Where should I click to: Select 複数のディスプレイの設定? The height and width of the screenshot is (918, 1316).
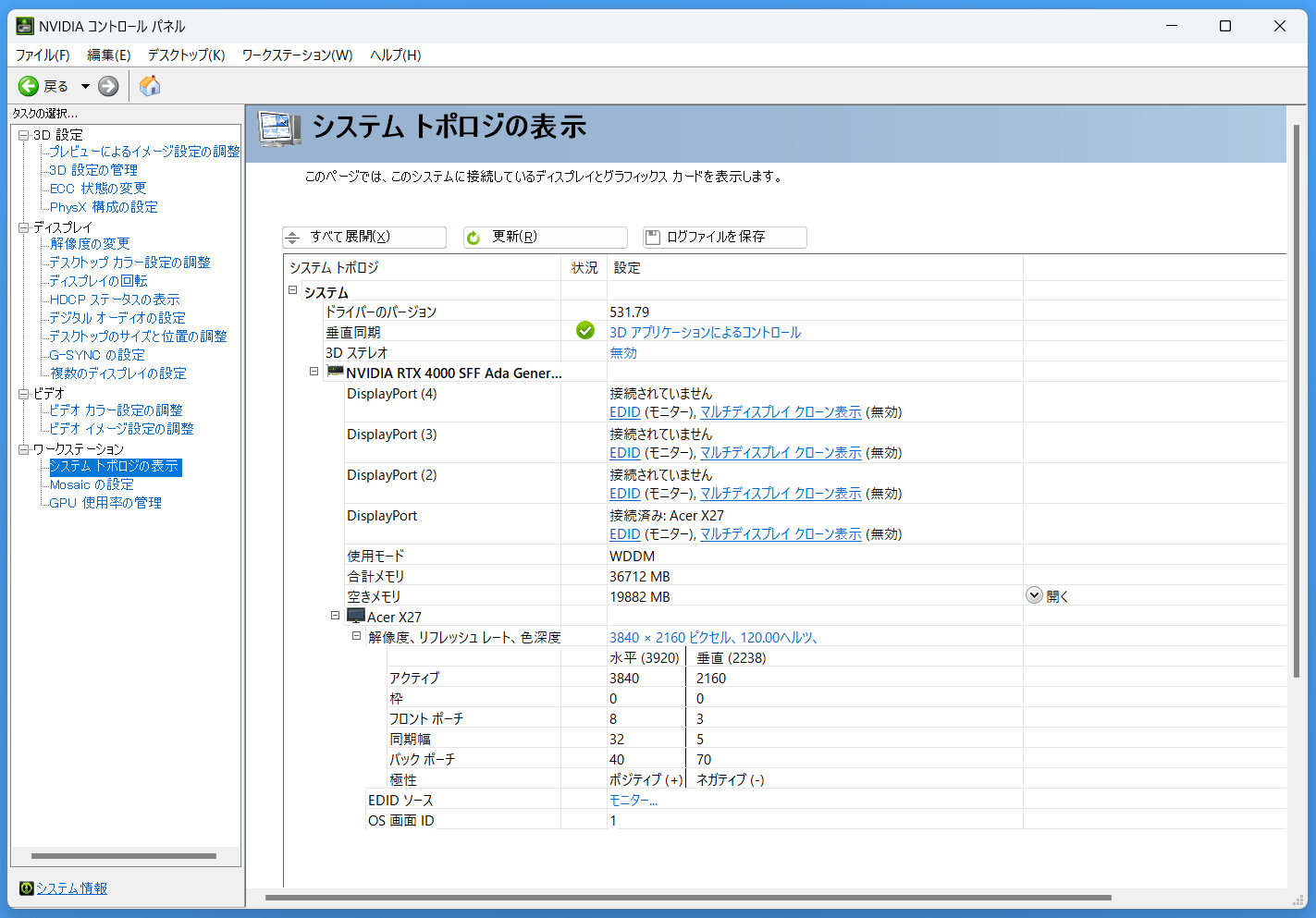tap(118, 373)
